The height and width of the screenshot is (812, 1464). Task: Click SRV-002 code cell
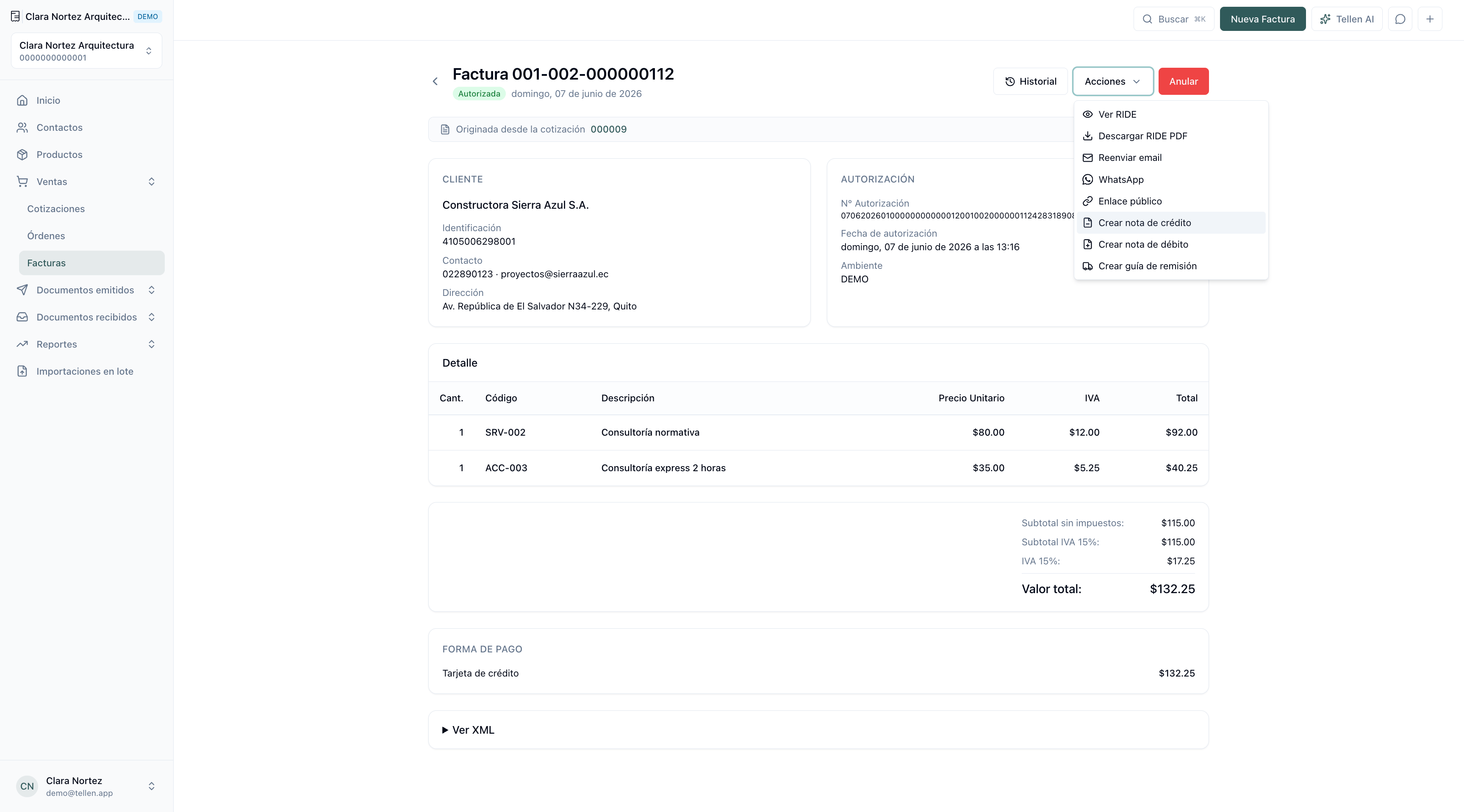click(x=505, y=433)
